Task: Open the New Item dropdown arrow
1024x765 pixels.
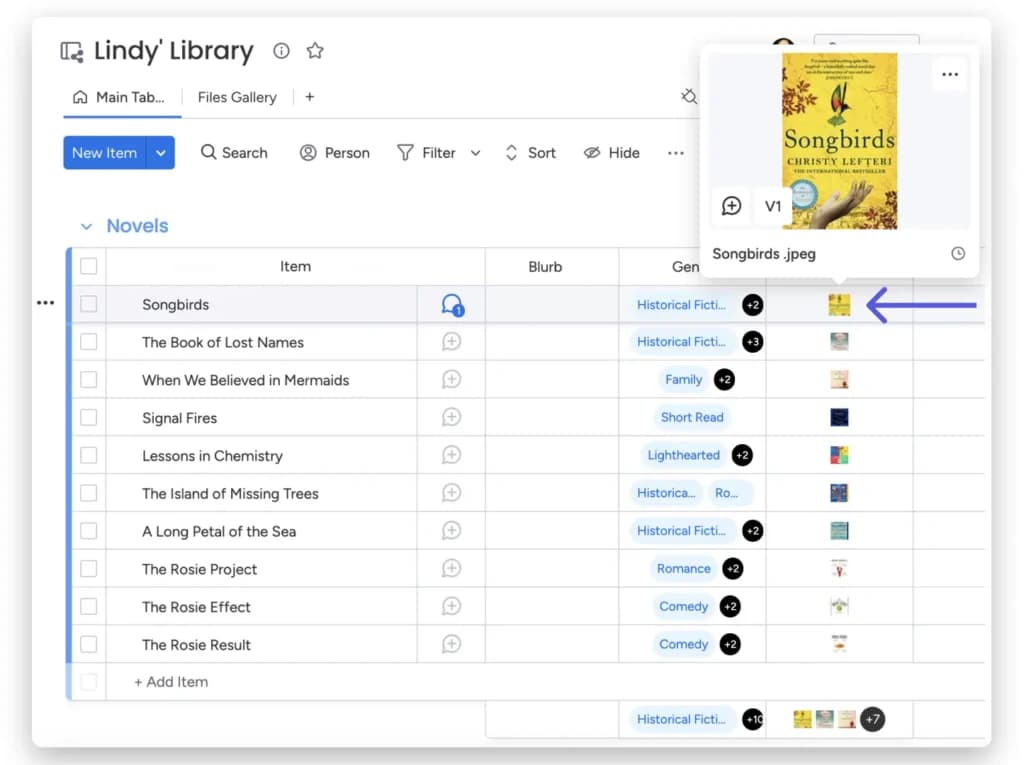Action: [161, 153]
